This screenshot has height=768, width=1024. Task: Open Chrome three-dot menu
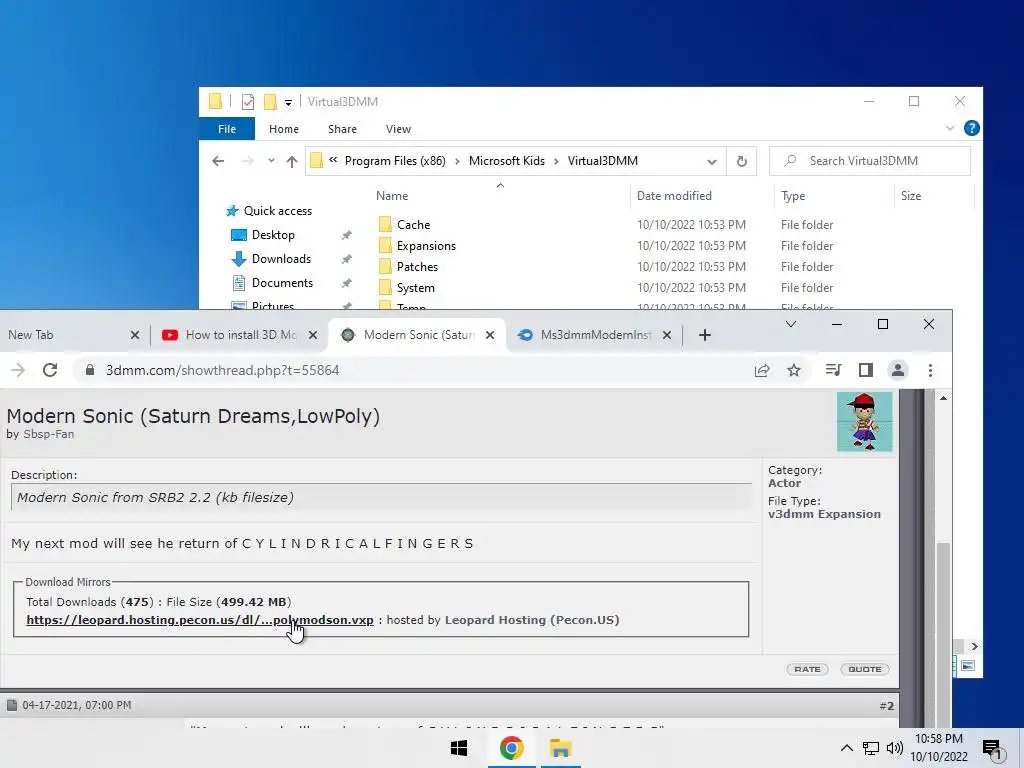[x=930, y=370]
